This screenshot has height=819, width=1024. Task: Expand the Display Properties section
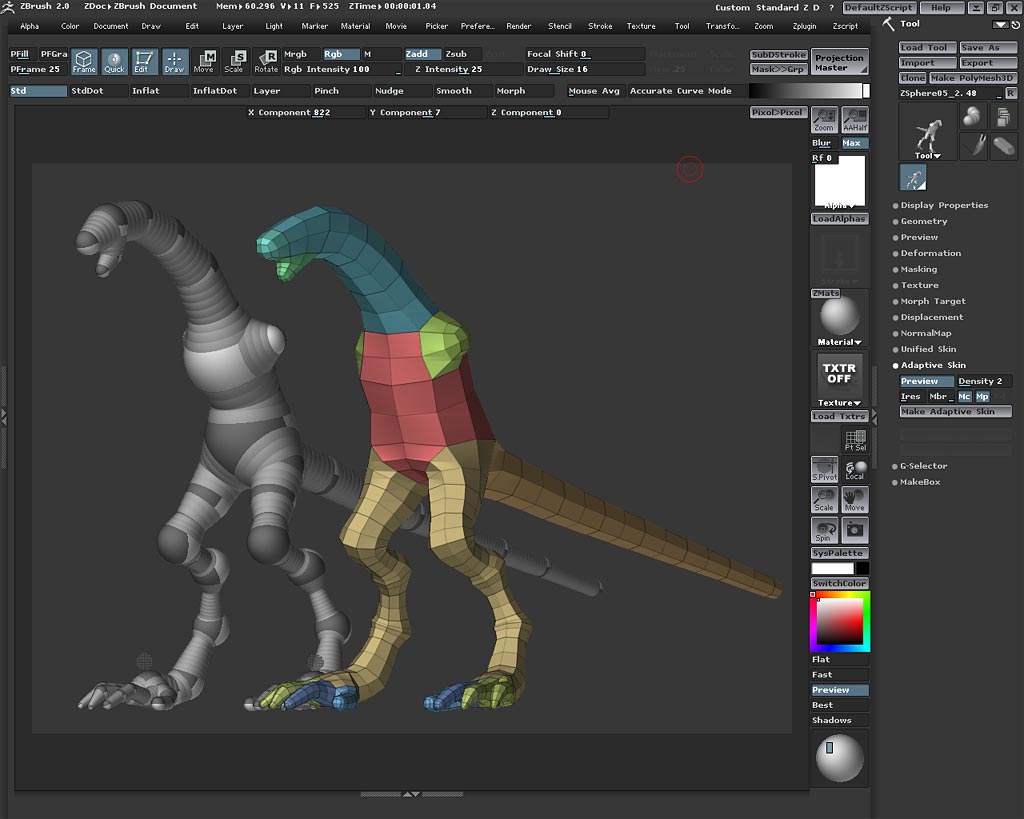(944, 205)
